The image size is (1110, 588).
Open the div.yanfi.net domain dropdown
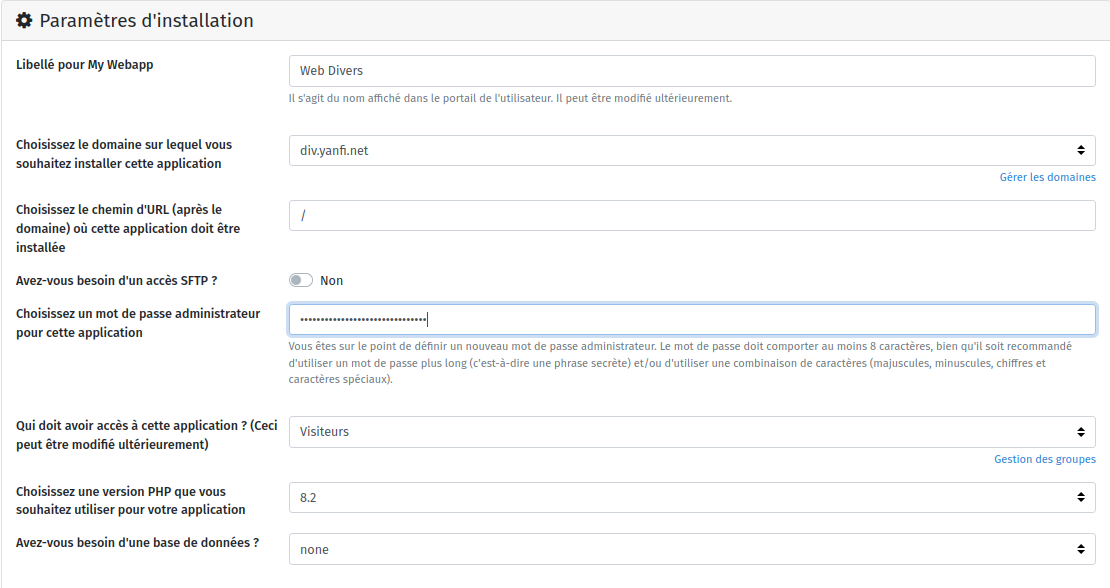691,151
